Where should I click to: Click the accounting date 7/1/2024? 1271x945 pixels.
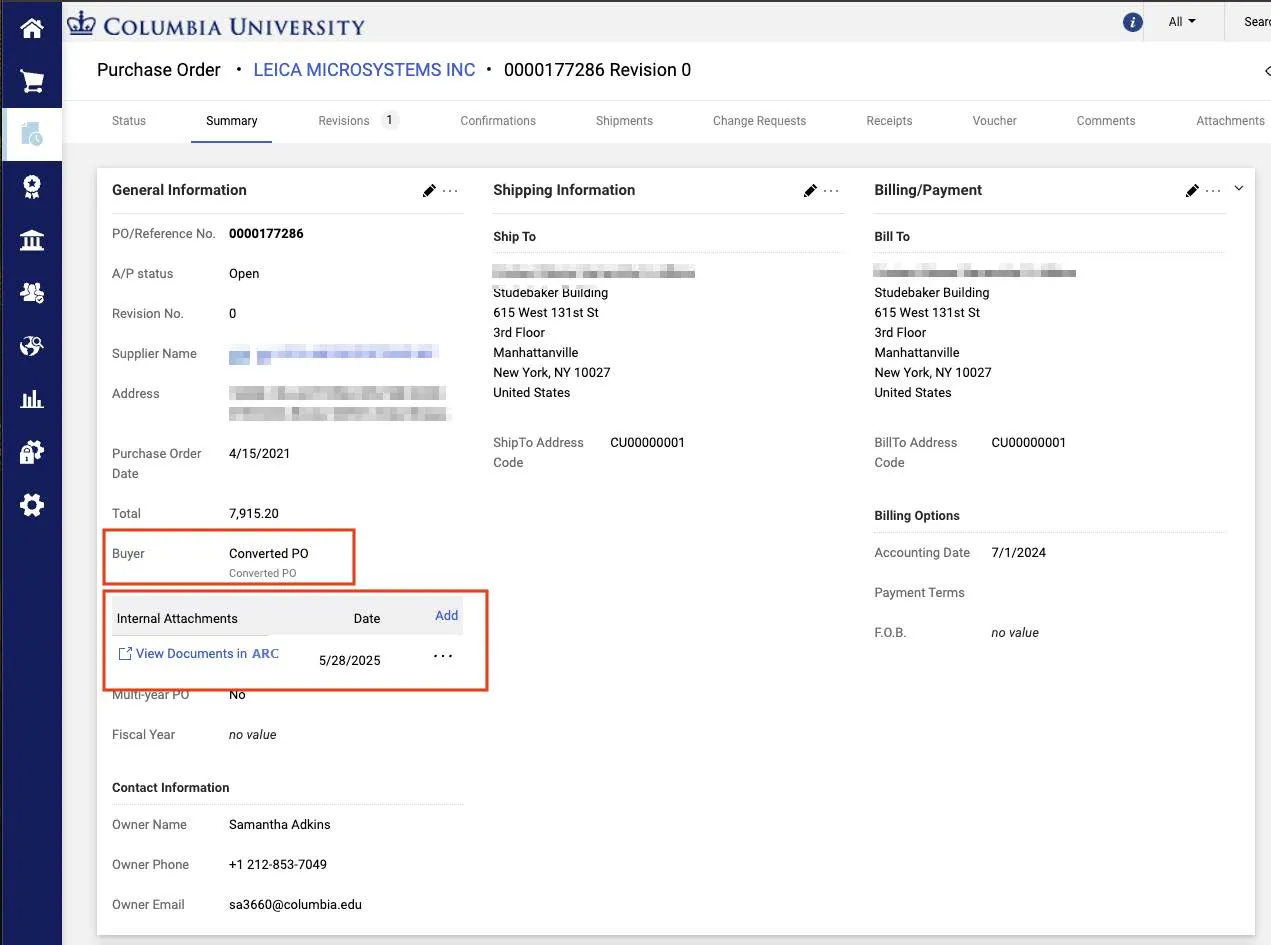[x=1019, y=553]
